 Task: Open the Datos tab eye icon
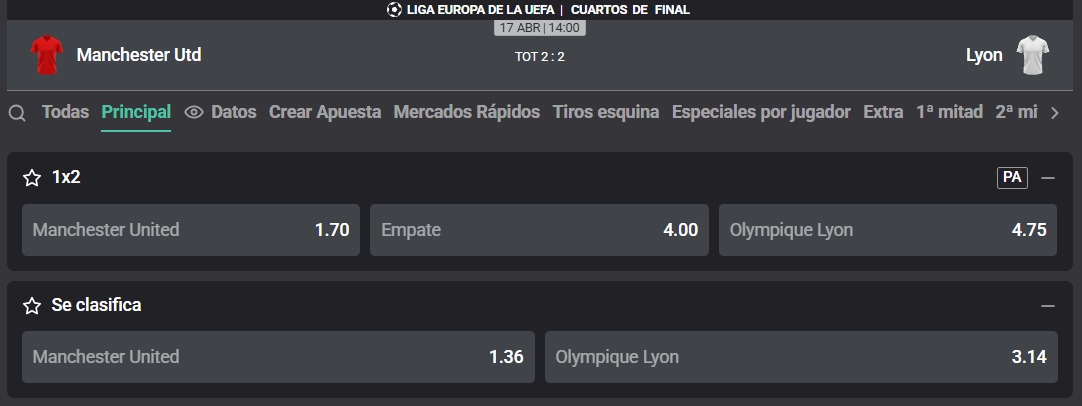(x=194, y=113)
